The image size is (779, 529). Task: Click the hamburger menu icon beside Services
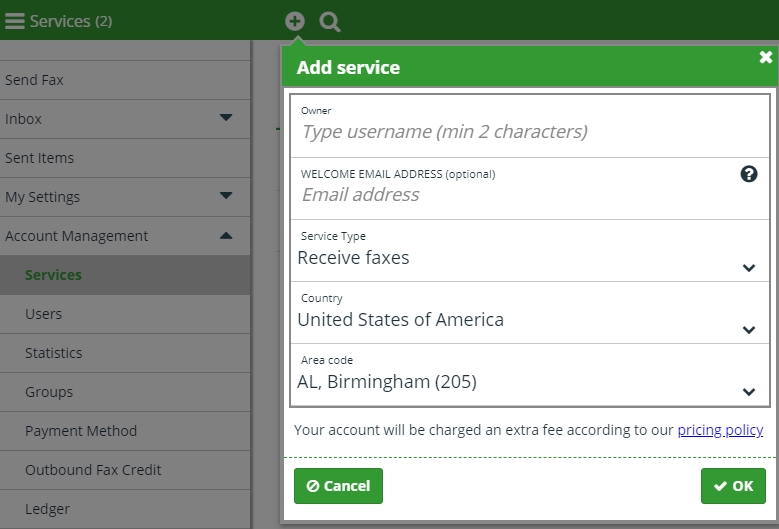14,21
